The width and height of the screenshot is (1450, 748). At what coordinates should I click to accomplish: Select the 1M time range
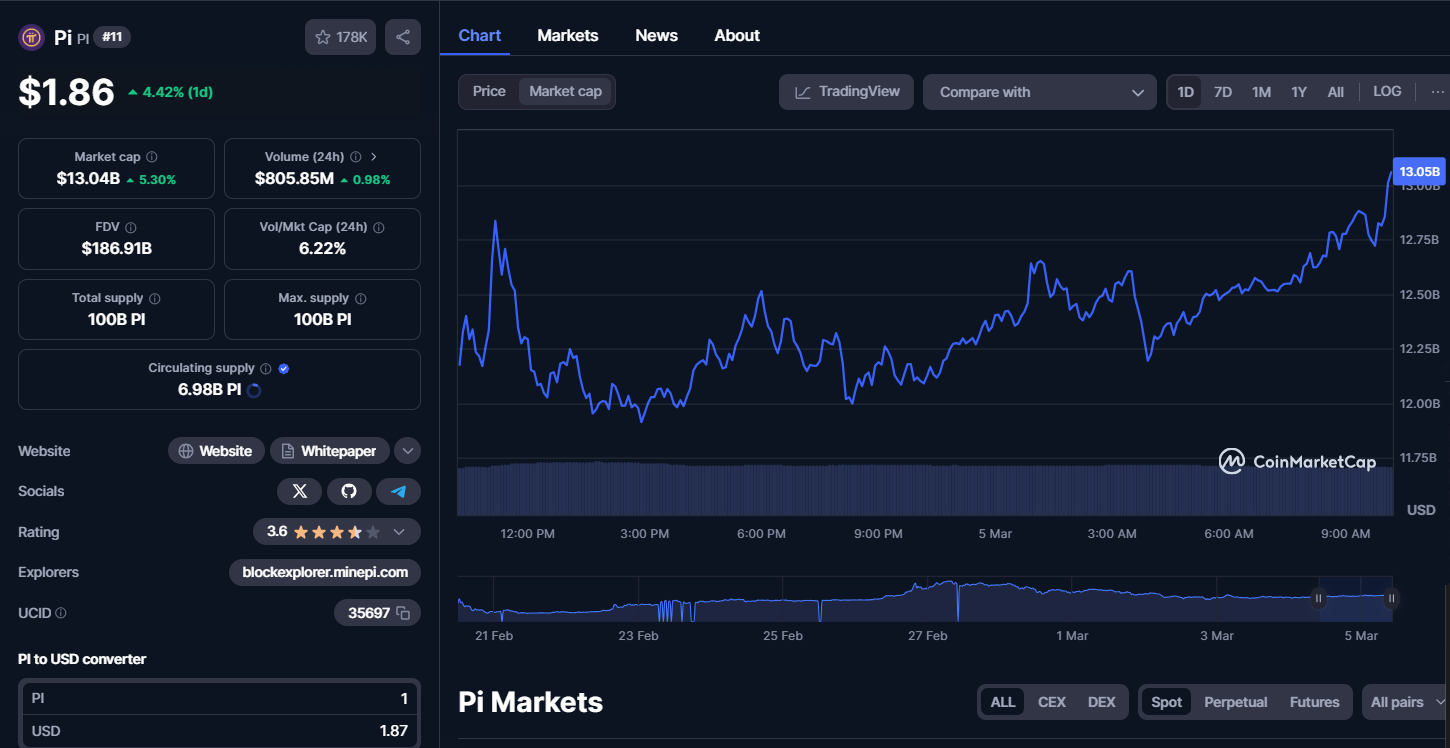pos(1261,92)
